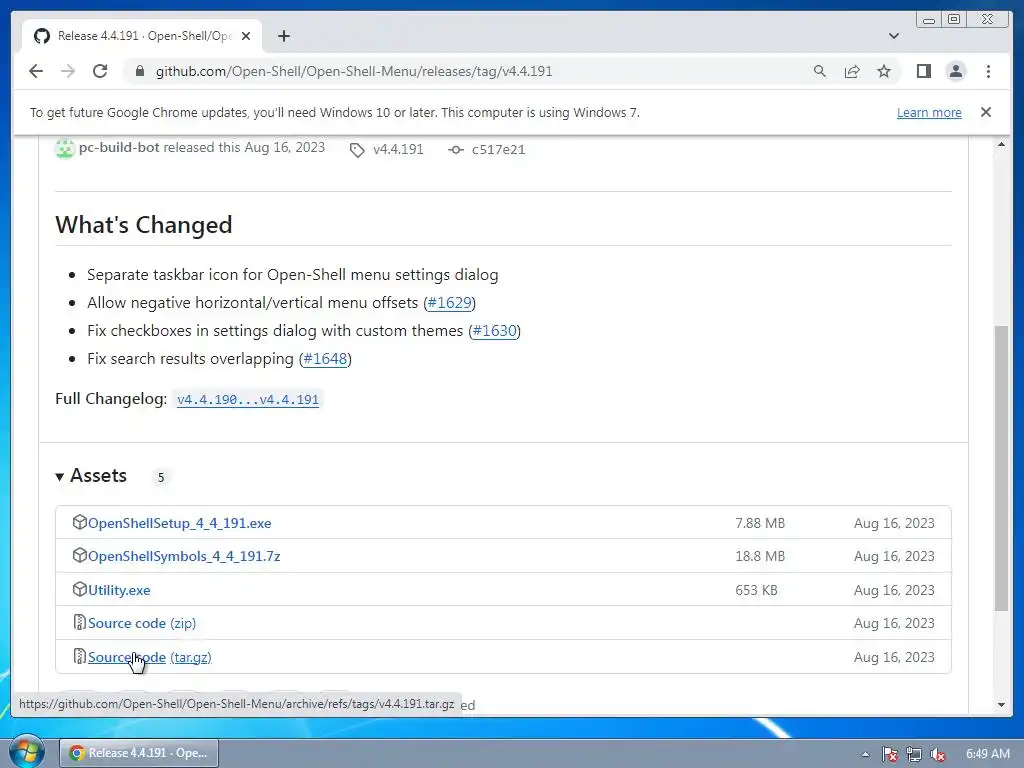This screenshot has height=768, width=1024.
Task: Bookmark this page with the star icon
Action: point(884,71)
